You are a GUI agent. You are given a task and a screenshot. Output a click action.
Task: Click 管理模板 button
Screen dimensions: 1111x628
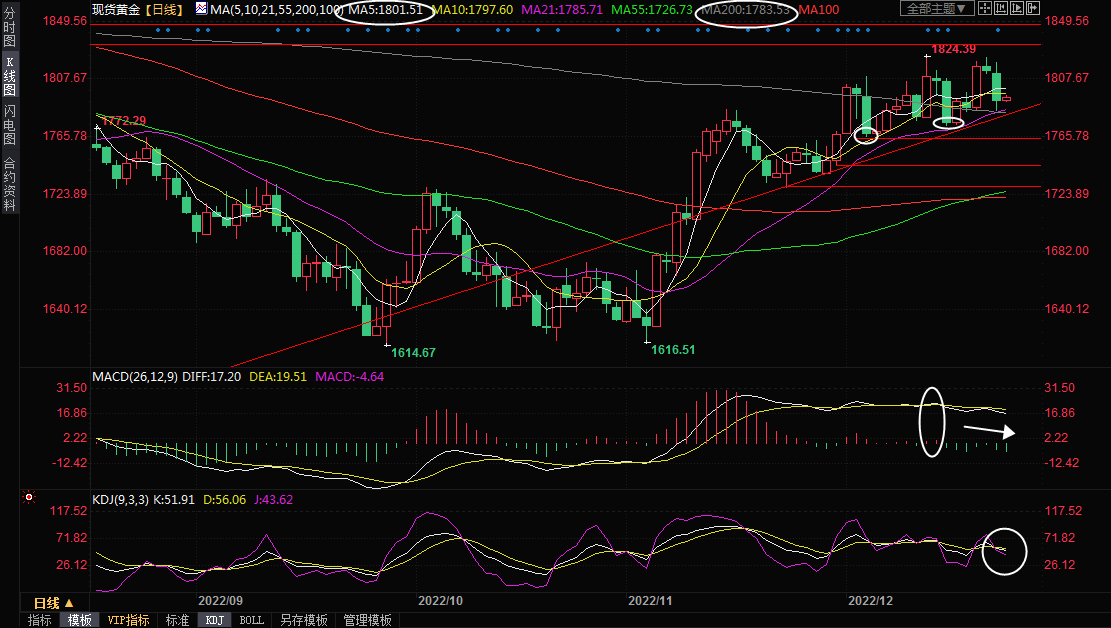(367, 620)
